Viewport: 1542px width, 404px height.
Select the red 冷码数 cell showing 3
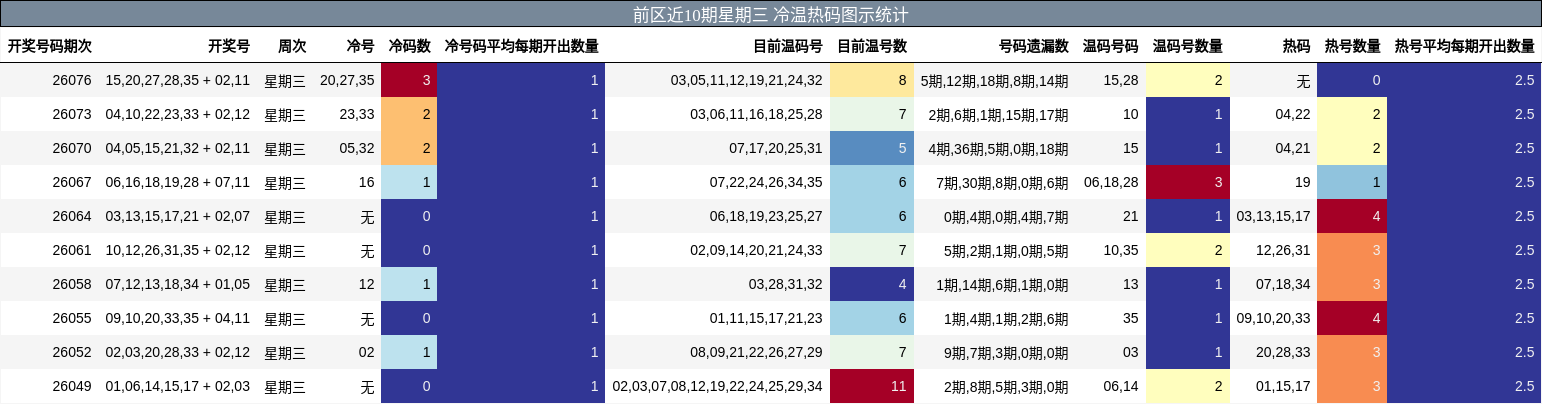[x=409, y=80]
